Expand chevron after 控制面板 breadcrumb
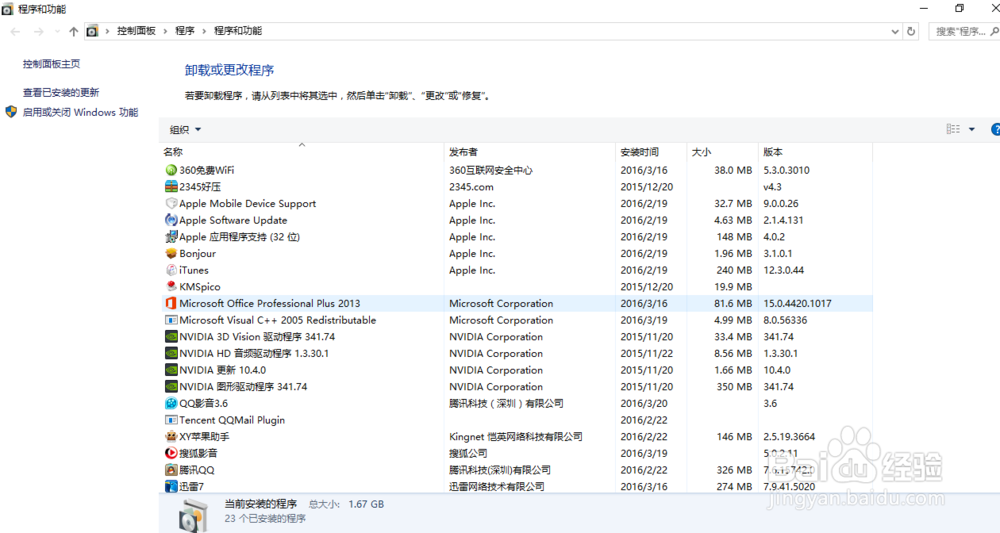1000x533 pixels. 165,31
